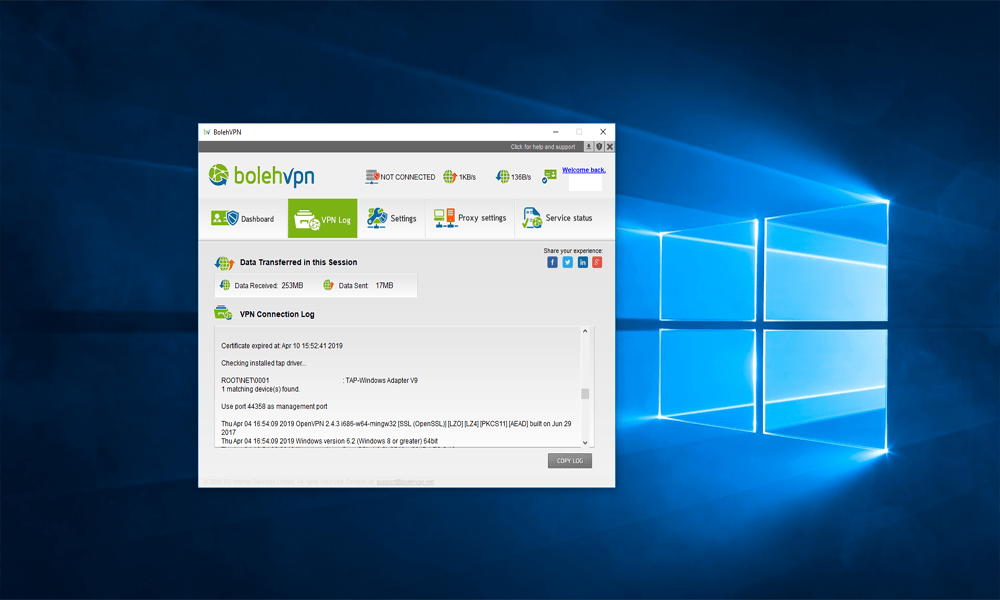Viewport: 1000px width, 600px height.
Task: Minimize the BolehVPN window
Action: [x=555, y=132]
